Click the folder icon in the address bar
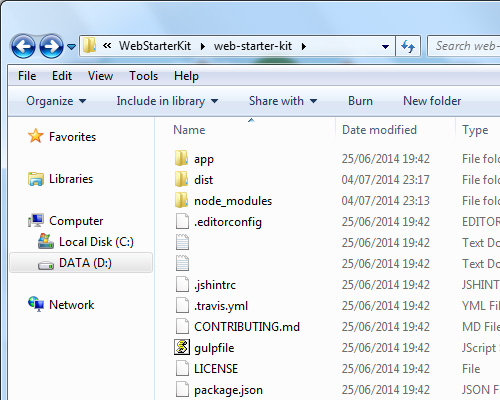The image size is (500, 400). (x=89, y=45)
